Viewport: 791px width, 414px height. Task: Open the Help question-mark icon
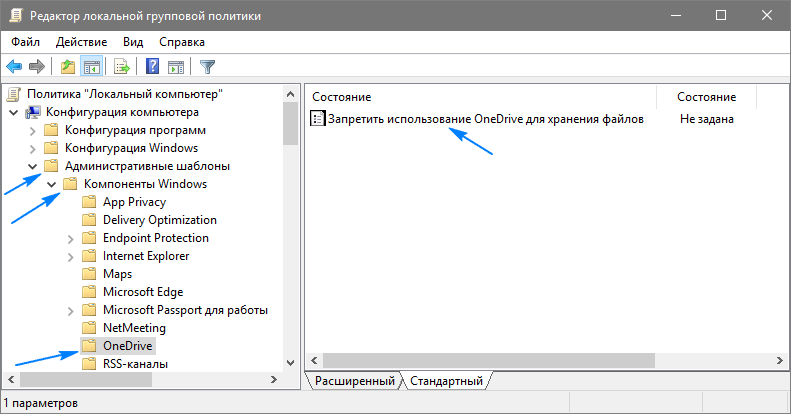pyautogui.click(x=152, y=67)
